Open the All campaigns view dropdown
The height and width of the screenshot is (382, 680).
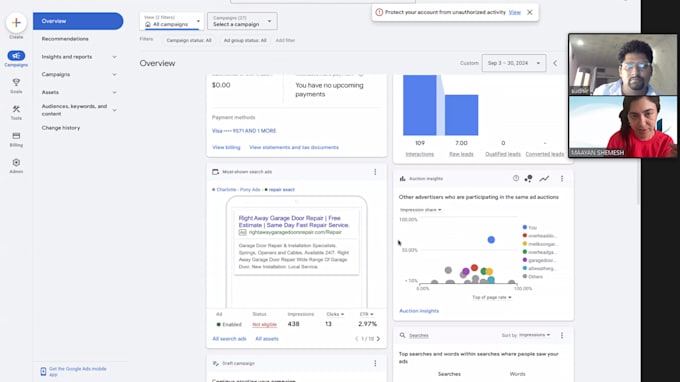(x=172, y=21)
